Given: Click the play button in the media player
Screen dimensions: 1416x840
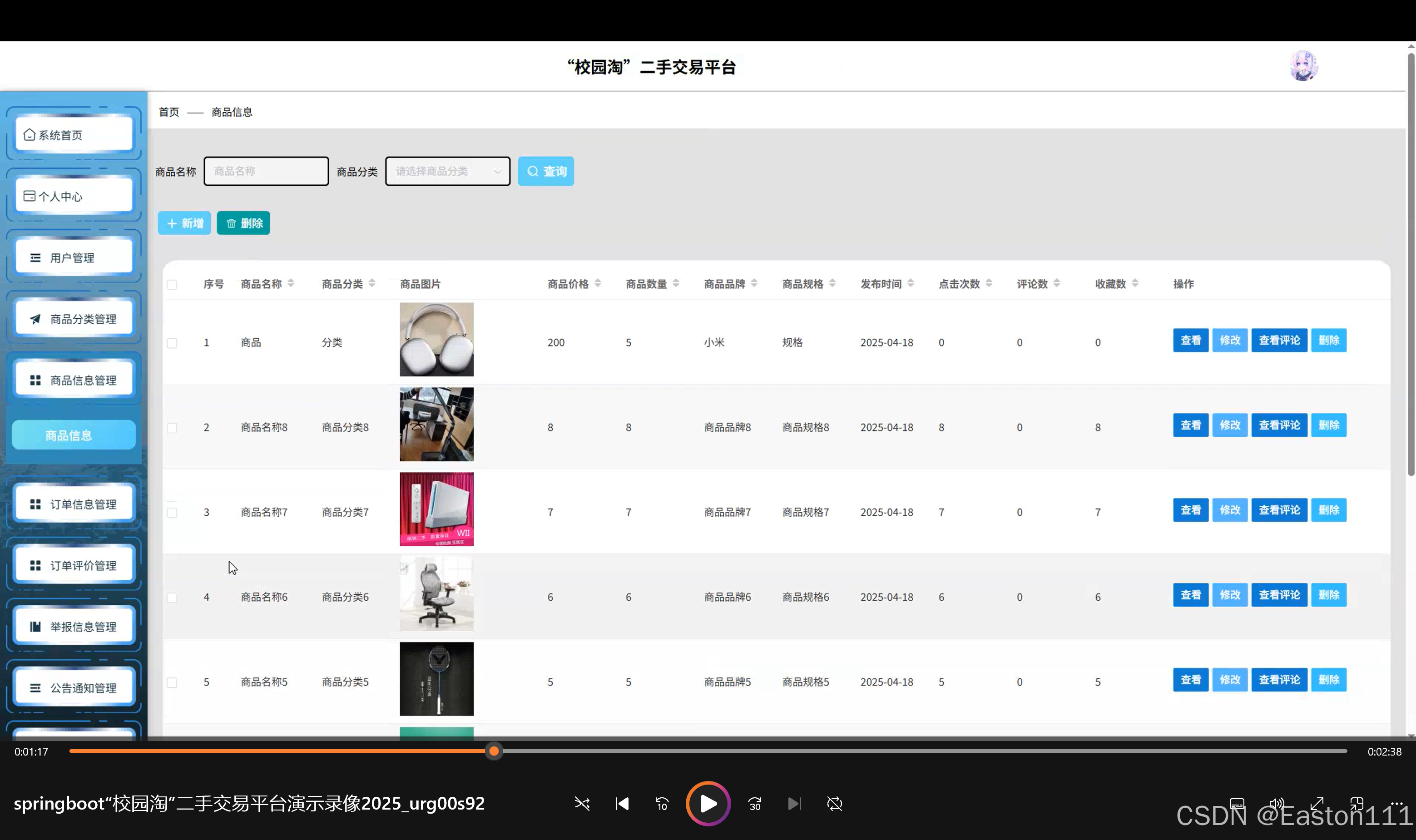Looking at the screenshot, I should click(708, 803).
